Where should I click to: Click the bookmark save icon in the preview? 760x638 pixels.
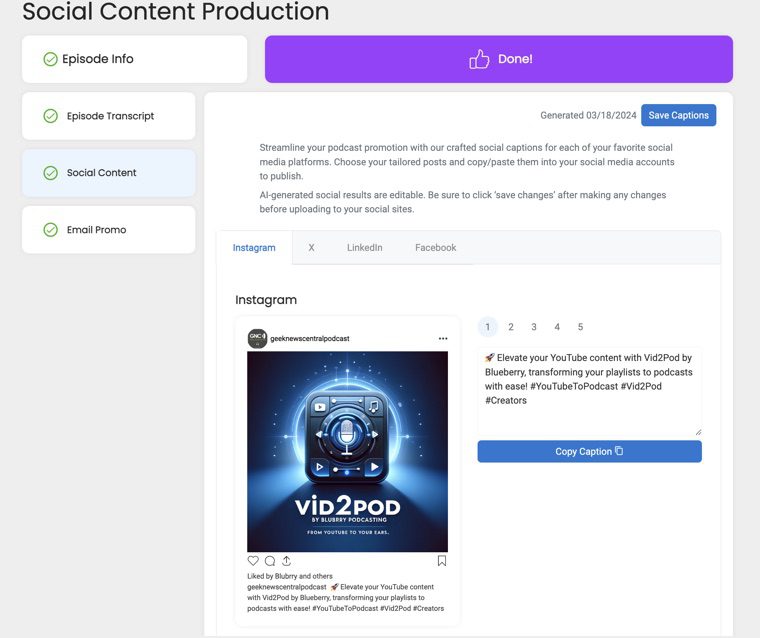[442, 561]
